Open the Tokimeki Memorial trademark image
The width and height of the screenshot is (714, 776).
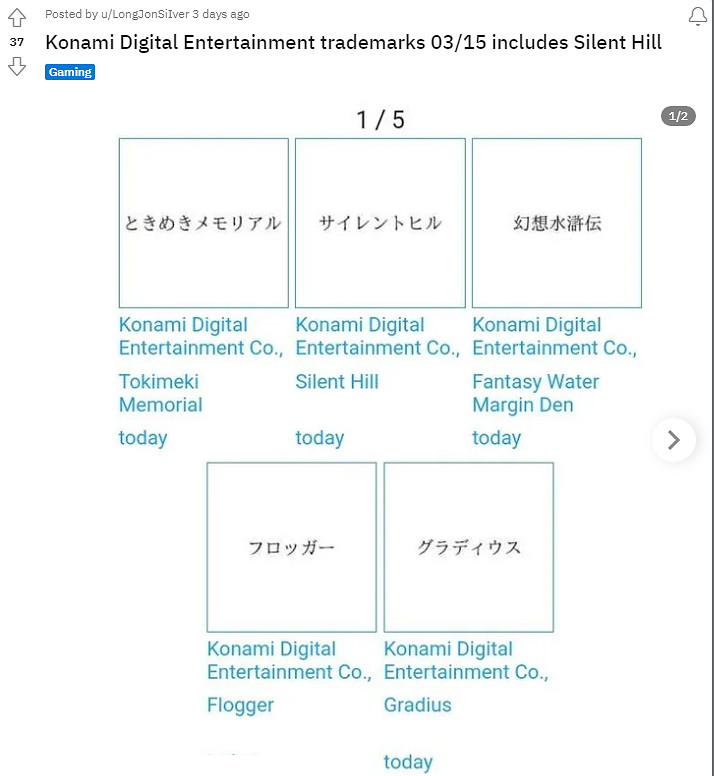(203, 223)
